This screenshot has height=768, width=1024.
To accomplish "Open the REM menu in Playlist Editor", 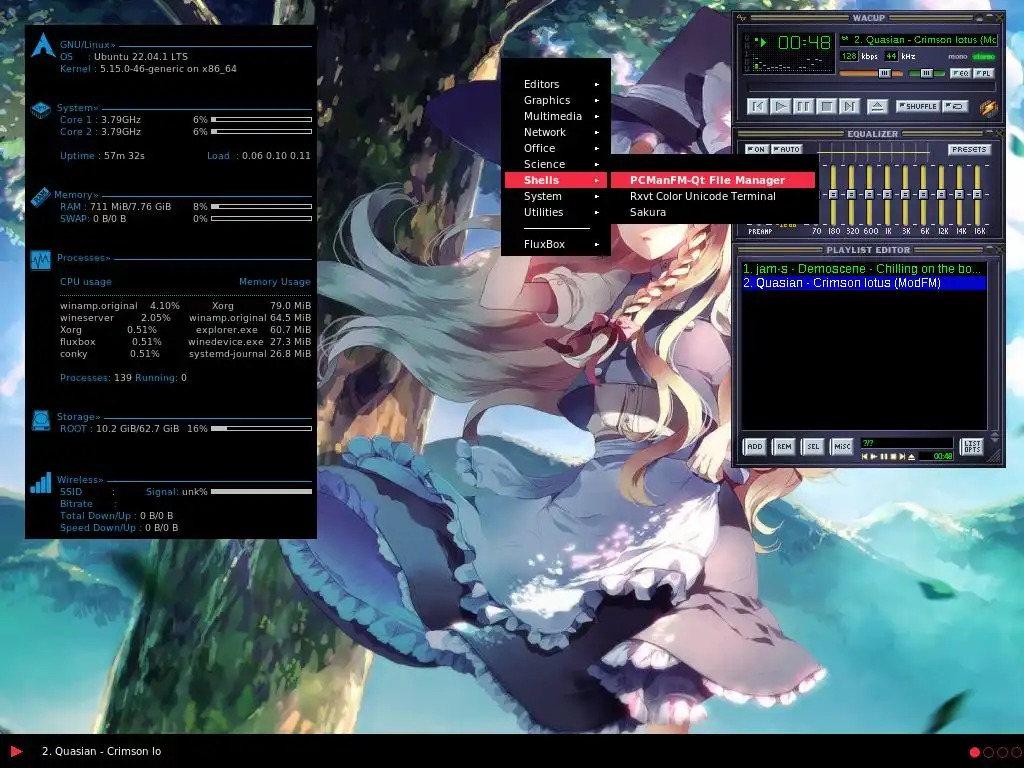I will tap(784, 447).
